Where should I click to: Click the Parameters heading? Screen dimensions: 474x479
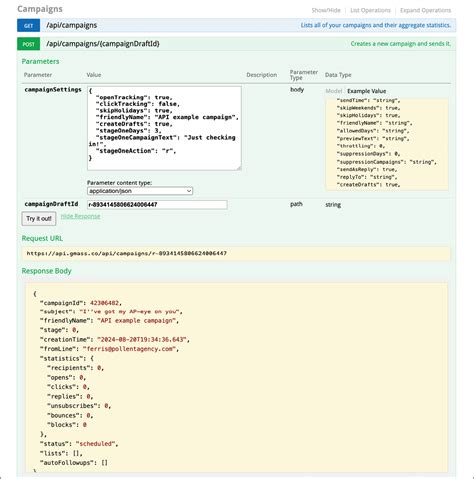(x=40, y=61)
